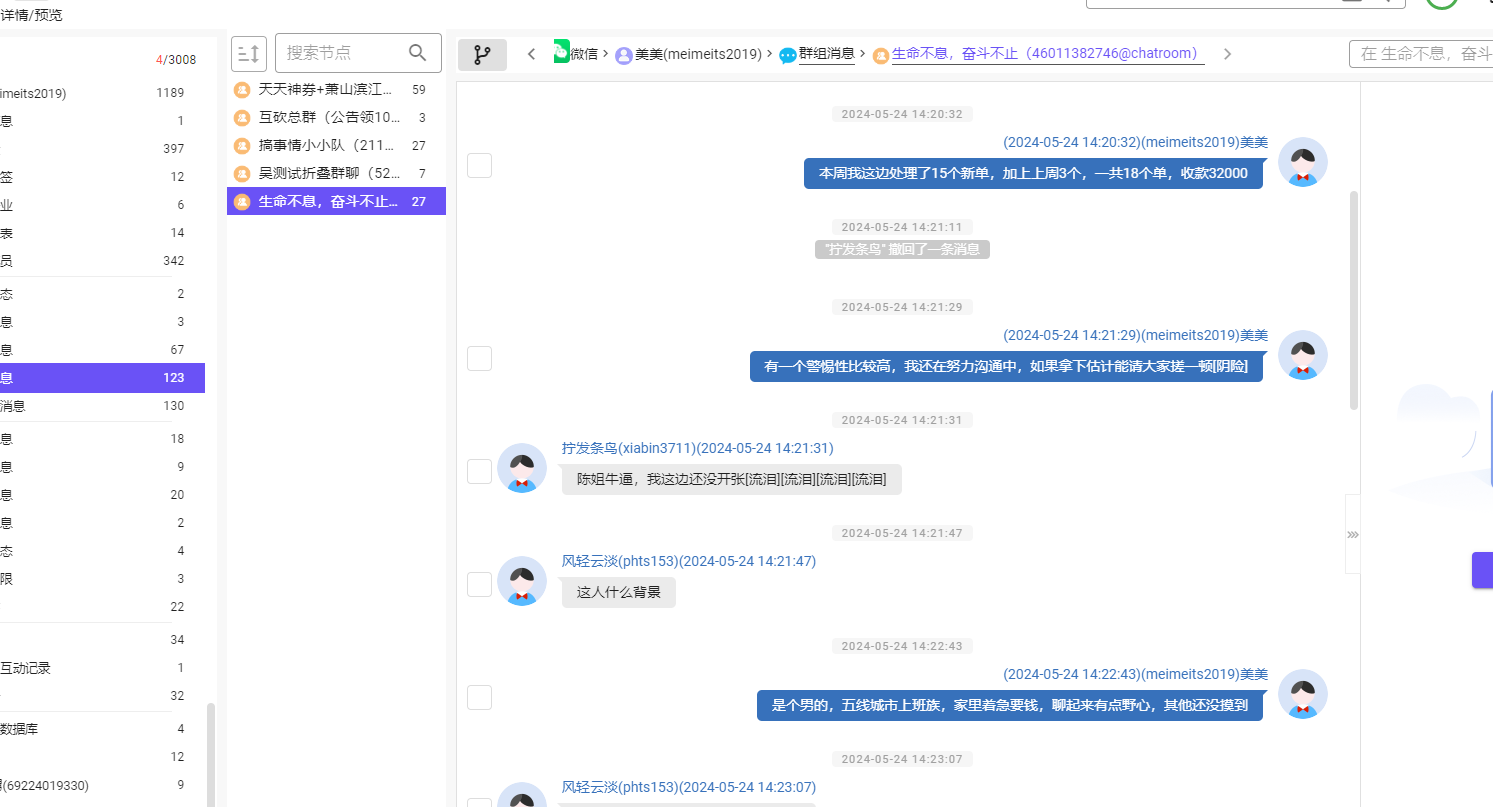Toggle the branch tree view icon

click(482, 55)
